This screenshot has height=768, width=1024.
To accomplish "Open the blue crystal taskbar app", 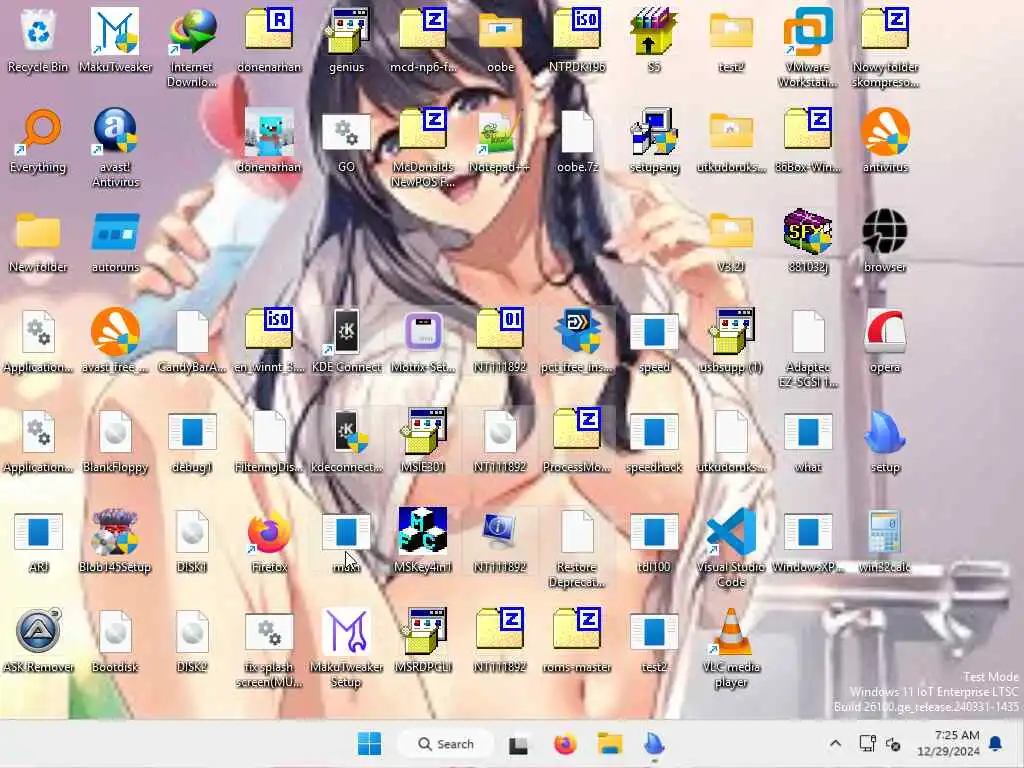I will pos(654,744).
